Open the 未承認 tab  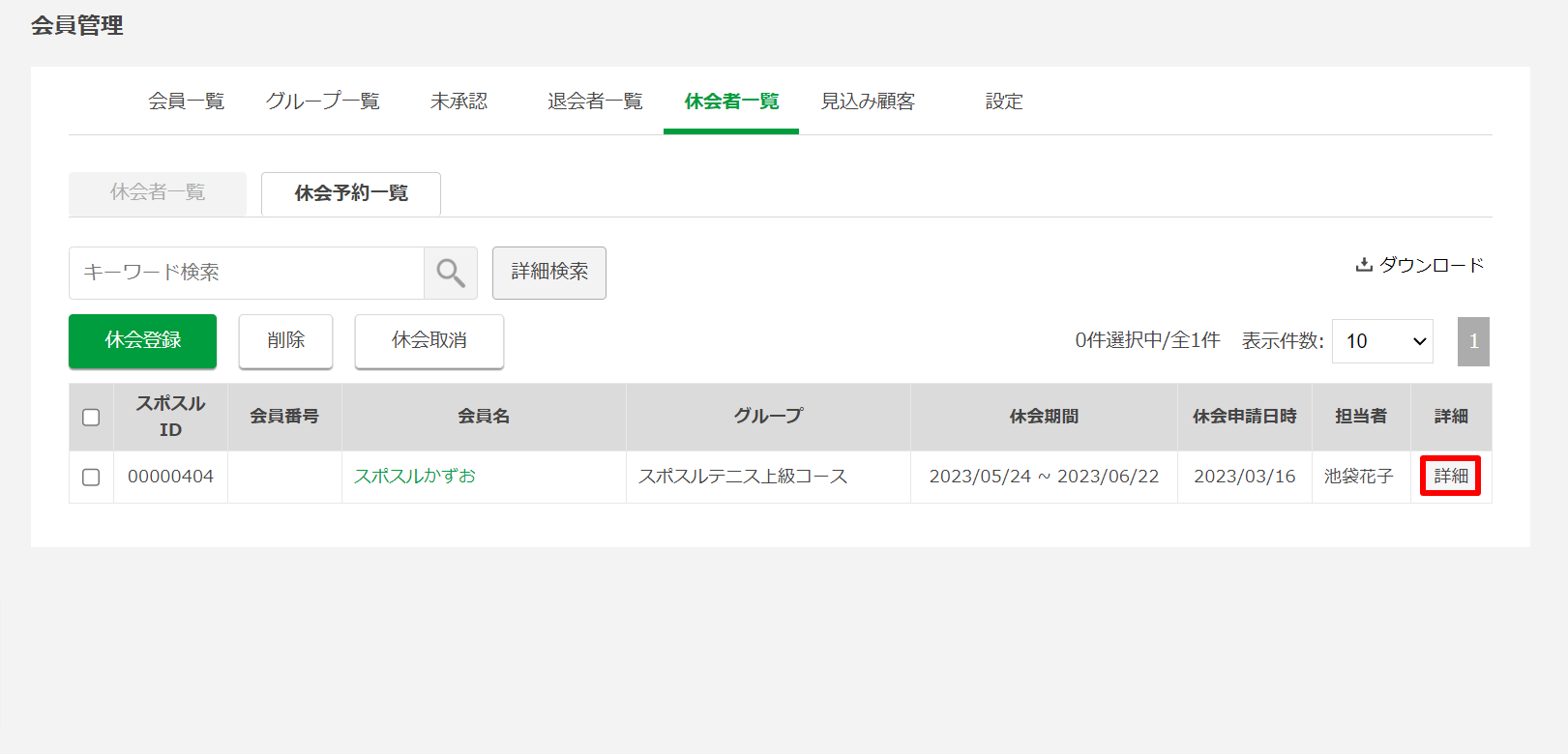459,101
